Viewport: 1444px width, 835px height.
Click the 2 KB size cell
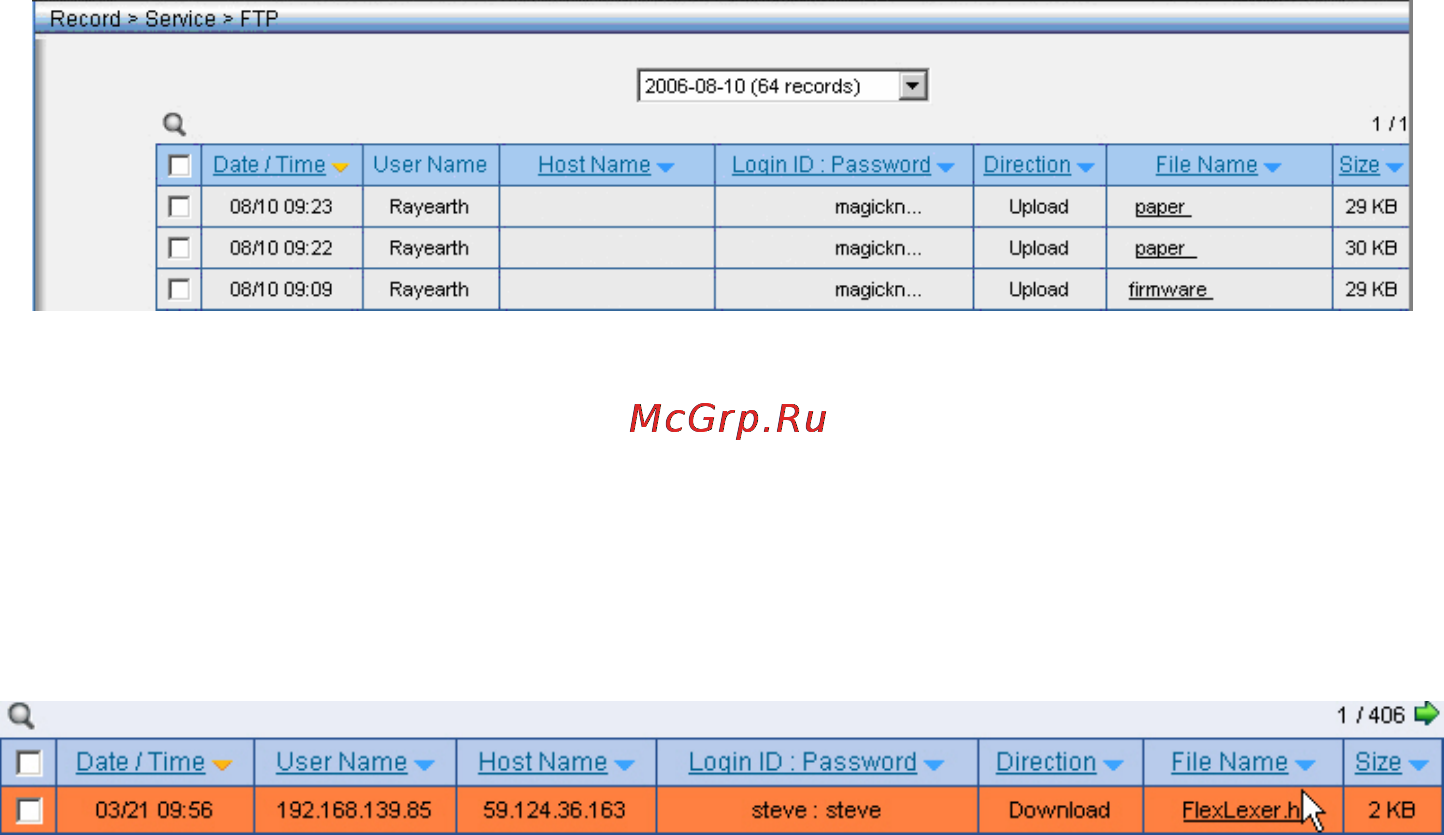pyautogui.click(x=1392, y=810)
